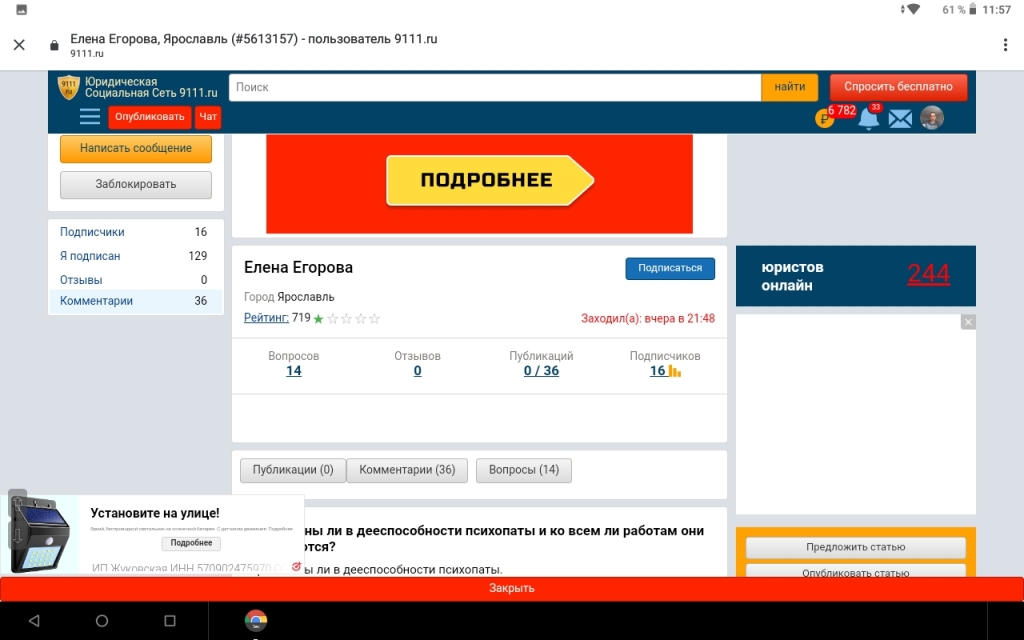Close the browser tab with X icon

click(19, 45)
